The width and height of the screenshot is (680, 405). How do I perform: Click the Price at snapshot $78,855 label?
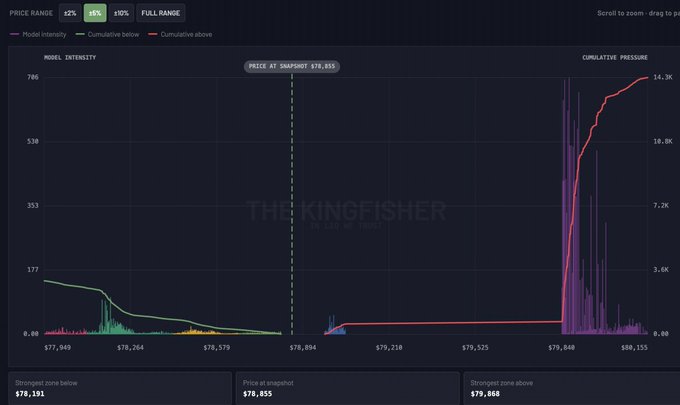point(292,66)
